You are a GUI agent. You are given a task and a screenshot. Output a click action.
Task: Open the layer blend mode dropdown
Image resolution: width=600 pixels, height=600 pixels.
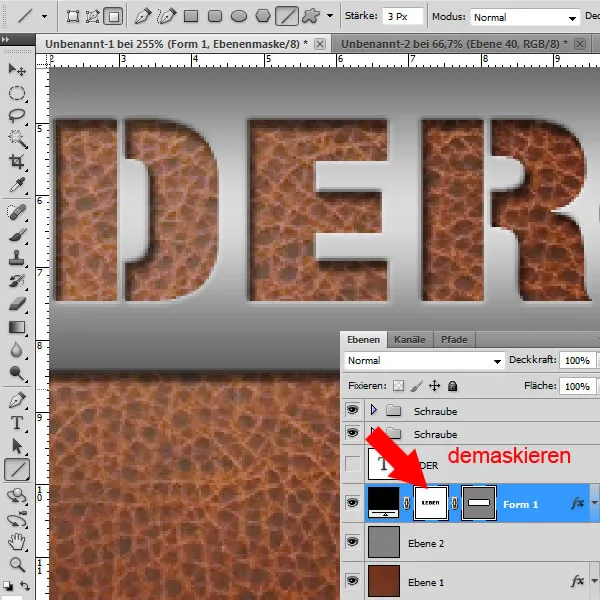[423, 360]
